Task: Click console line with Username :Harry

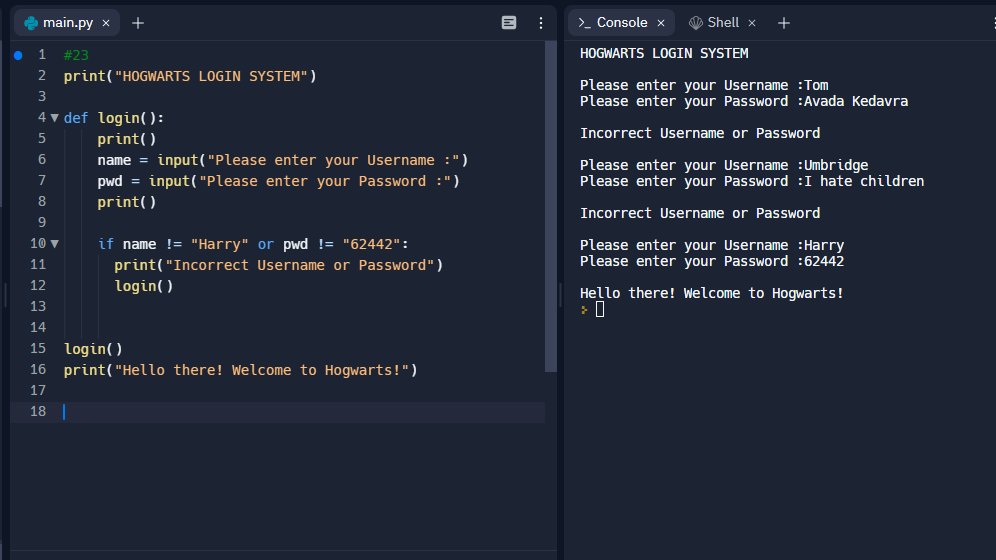Action: click(x=712, y=245)
